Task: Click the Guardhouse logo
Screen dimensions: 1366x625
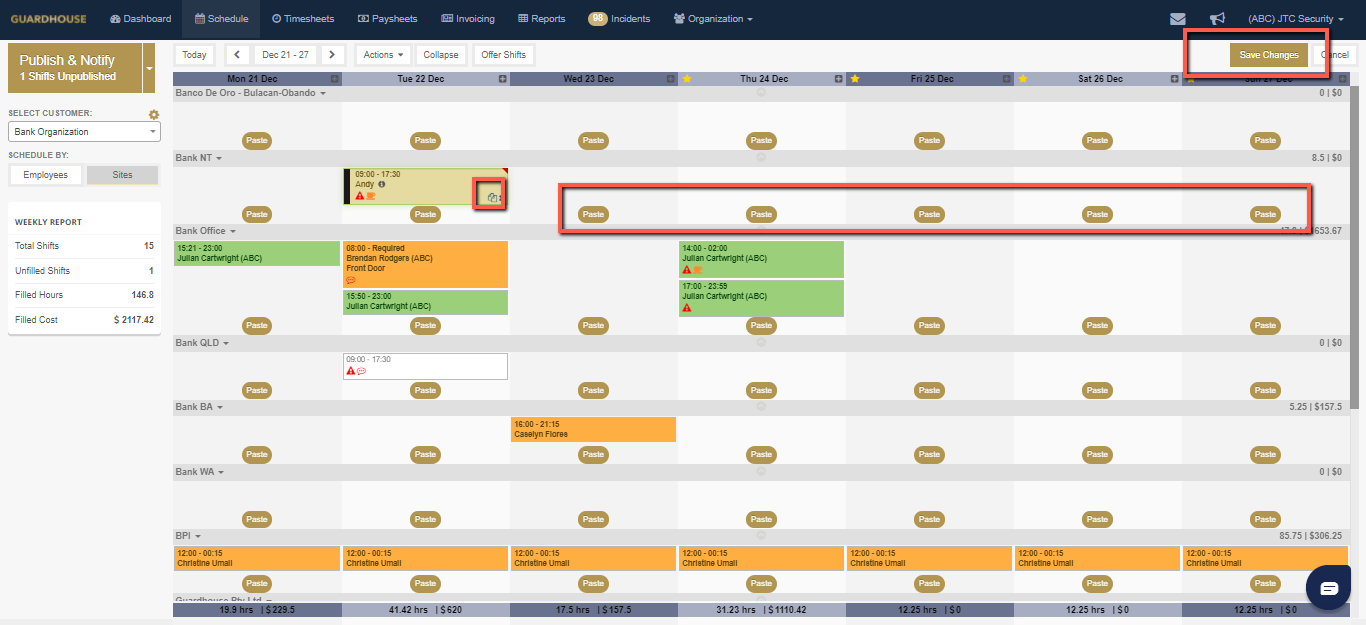Action: point(48,19)
